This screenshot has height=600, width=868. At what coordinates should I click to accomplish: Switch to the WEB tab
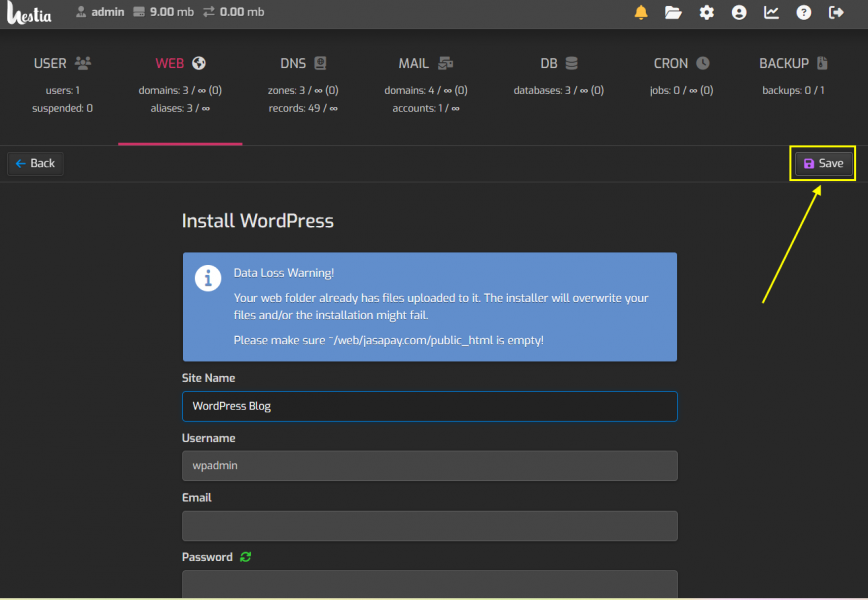point(180,86)
